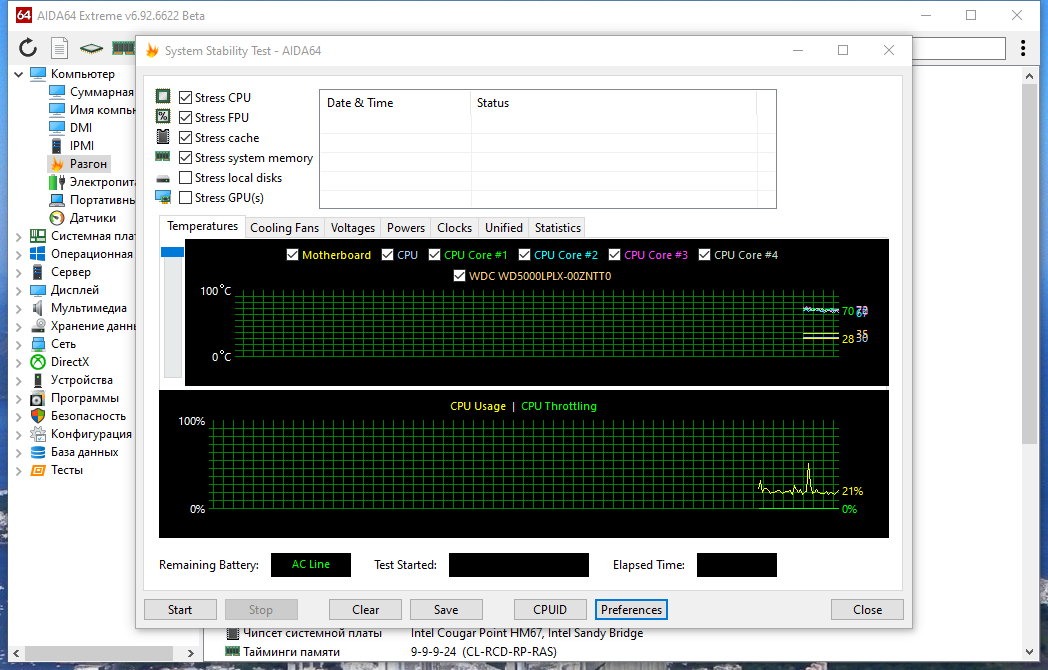Toggle CPU Core #1 graph checkbox
1048x670 pixels.
coord(434,255)
